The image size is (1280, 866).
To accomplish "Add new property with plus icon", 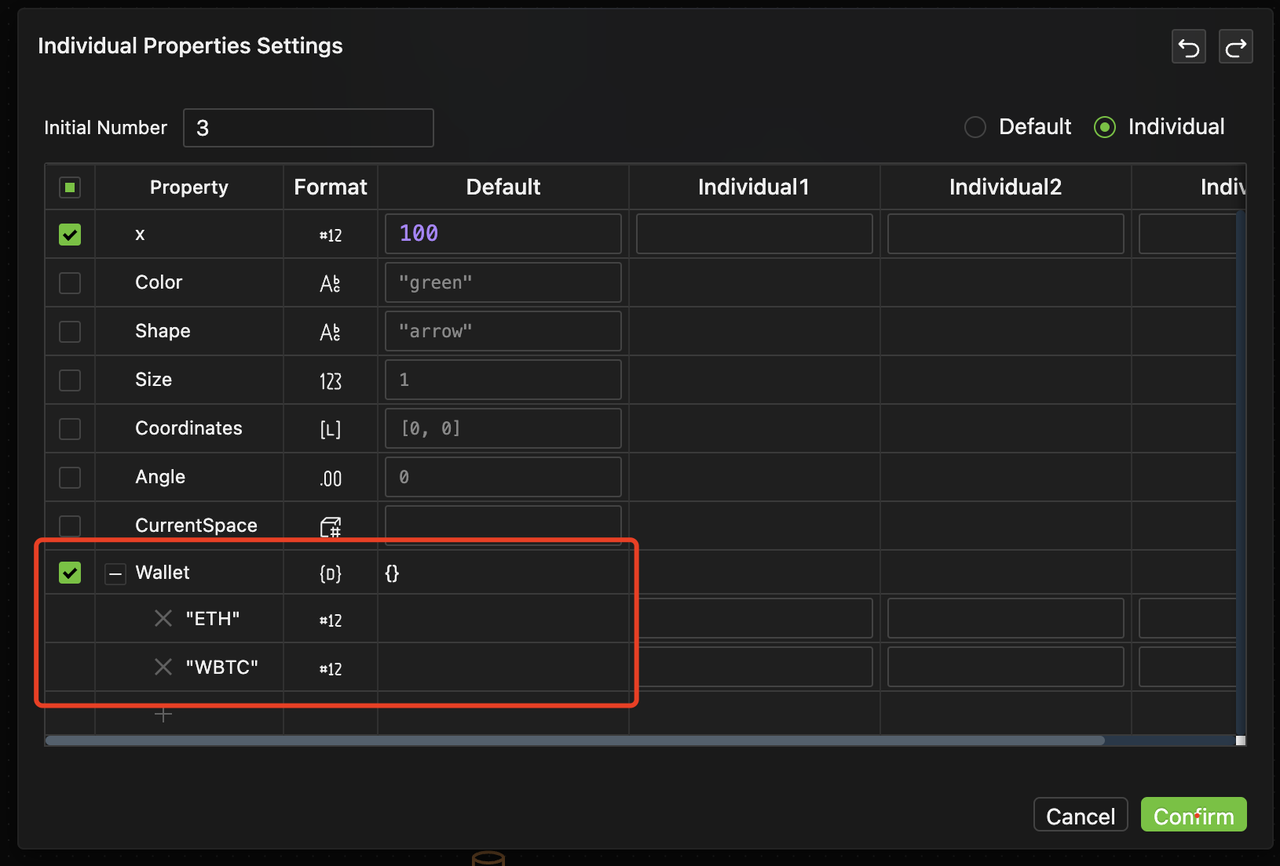I will tap(163, 715).
